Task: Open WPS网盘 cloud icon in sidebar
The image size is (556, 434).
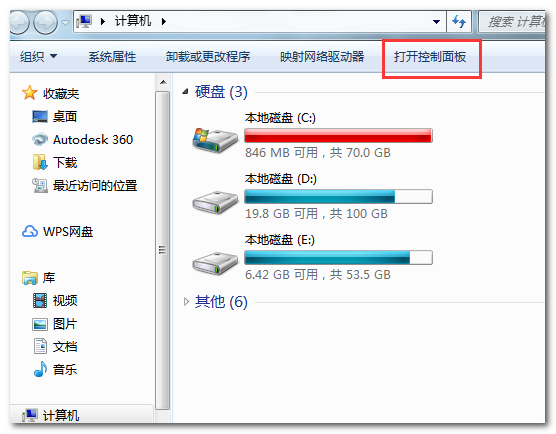Action: click(x=30, y=232)
